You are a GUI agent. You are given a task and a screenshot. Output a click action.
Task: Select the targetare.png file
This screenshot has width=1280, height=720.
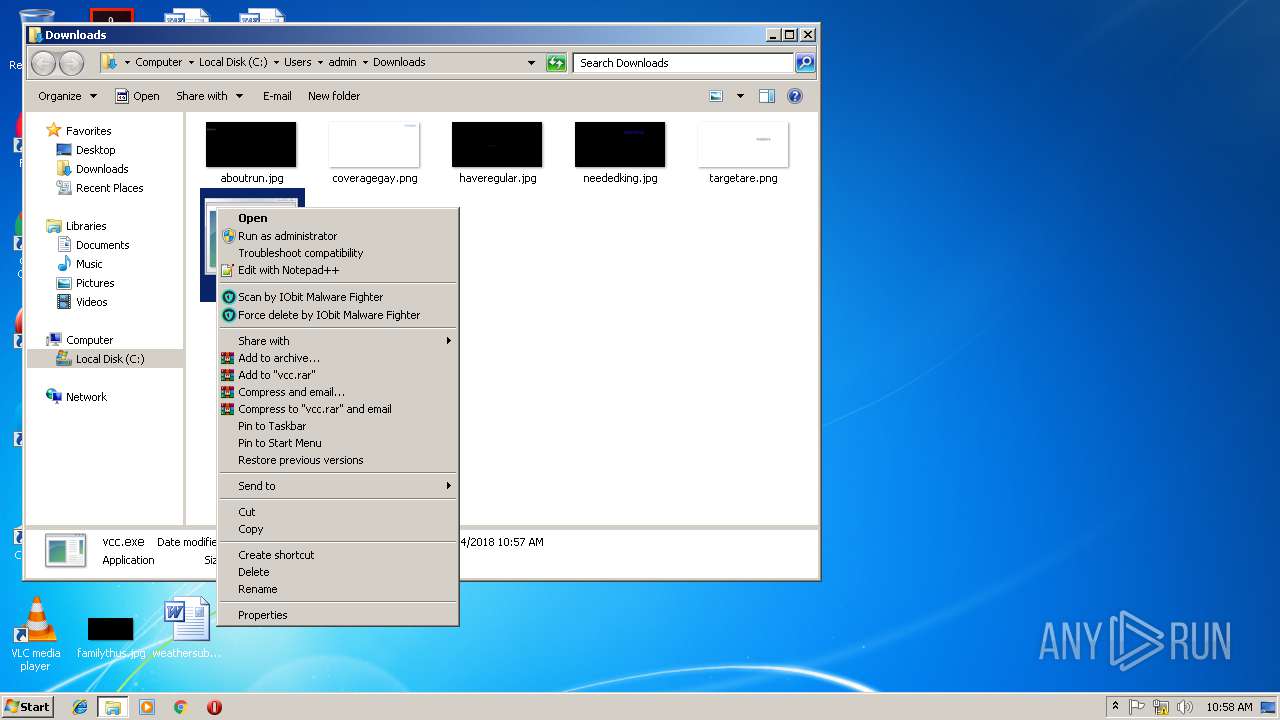[x=743, y=152]
